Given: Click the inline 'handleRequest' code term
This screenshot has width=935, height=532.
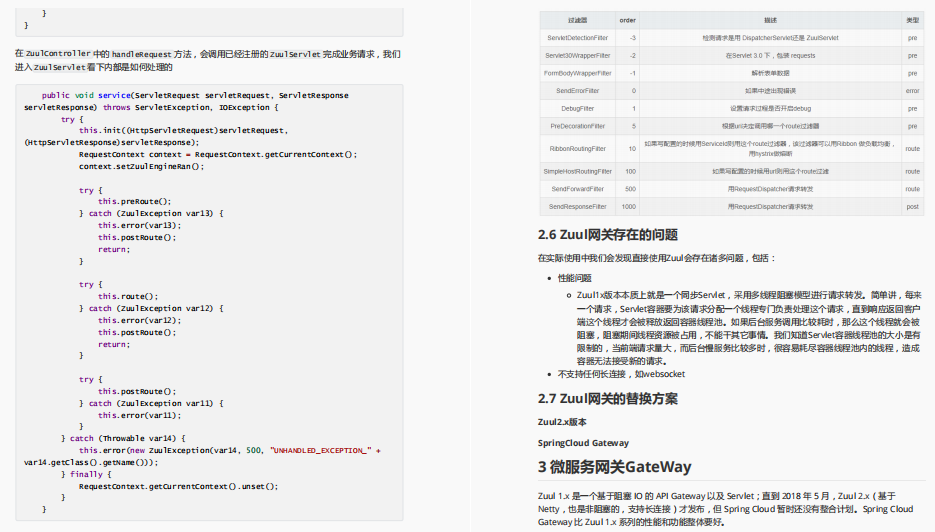Looking at the screenshot, I should [x=141, y=54].
